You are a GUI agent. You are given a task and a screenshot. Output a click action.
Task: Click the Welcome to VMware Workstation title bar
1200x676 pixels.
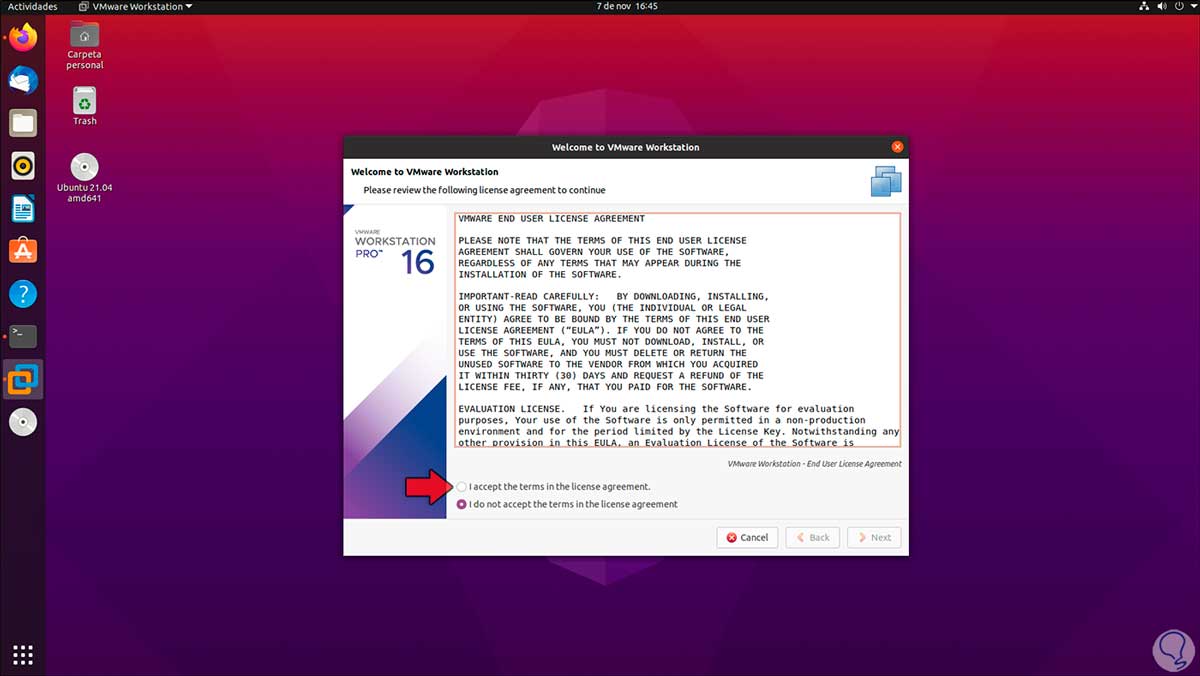pos(626,147)
